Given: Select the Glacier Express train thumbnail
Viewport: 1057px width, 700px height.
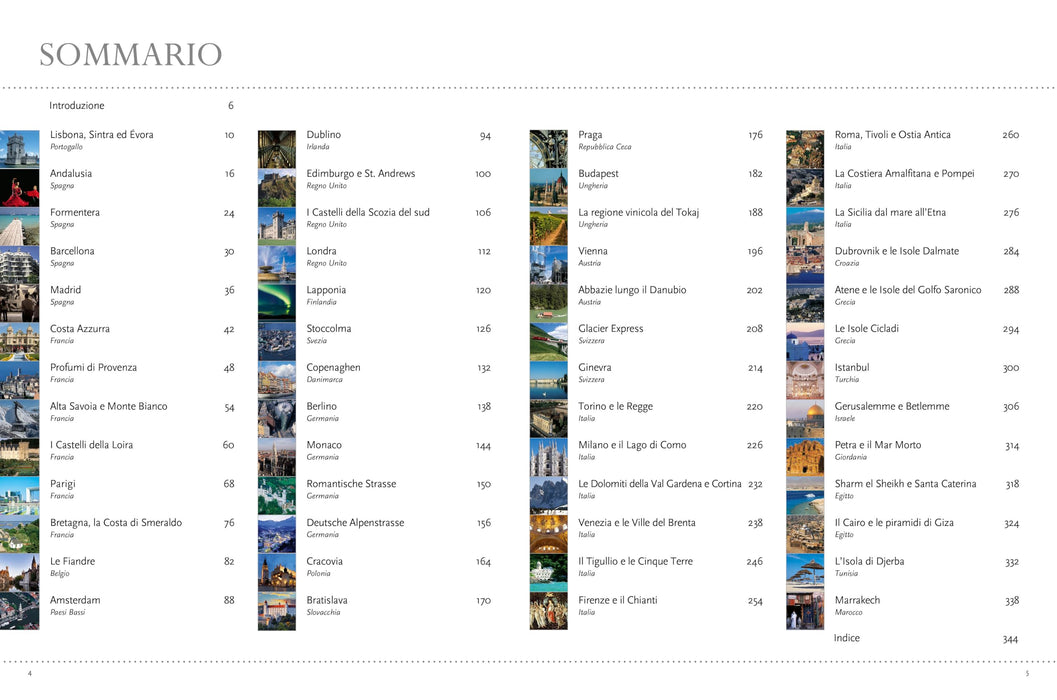Looking at the screenshot, I should [x=549, y=343].
